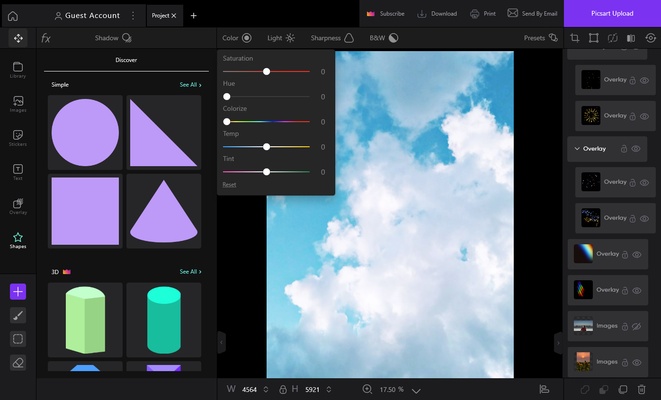Screen dimensions: 661x400
Task: Show the hidden Images layer
Action: click(637, 326)
